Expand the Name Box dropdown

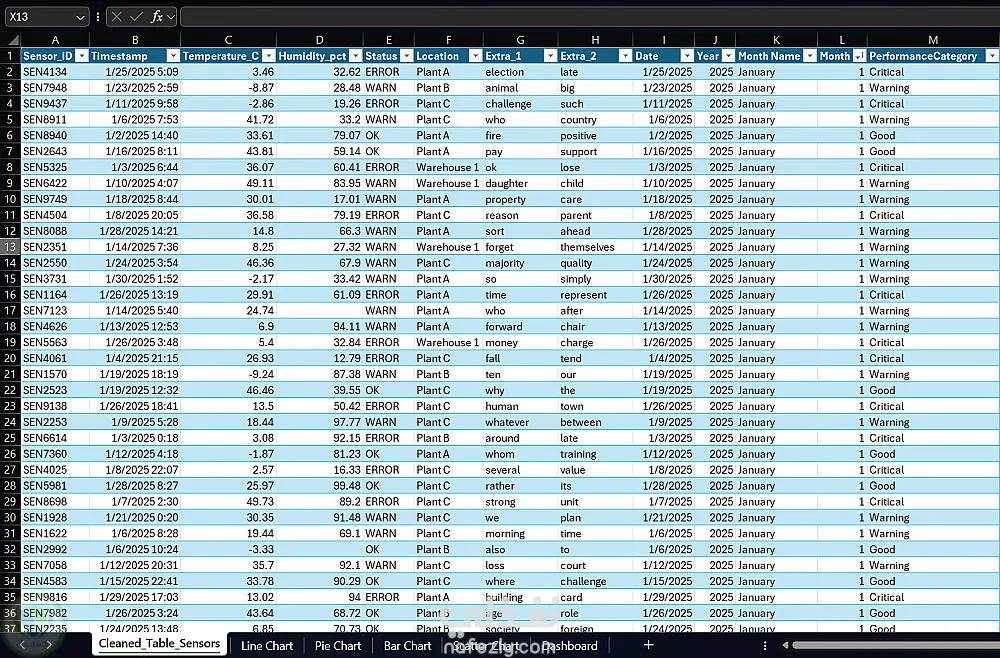coord(80,17)
